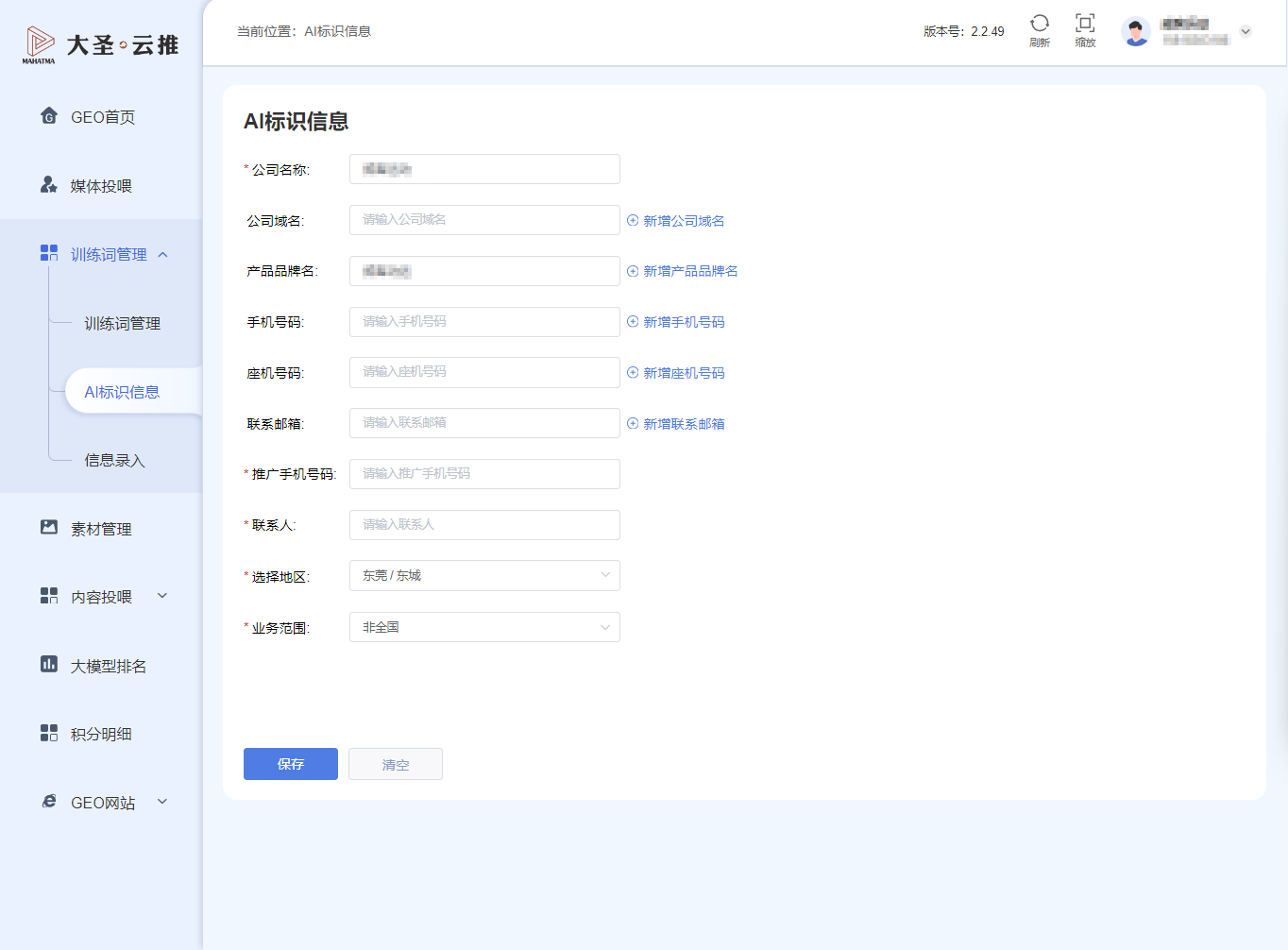The image size is (1288, 950).
Task: Click the 新增联系邮箱 link text
Action: pos(684,424)
